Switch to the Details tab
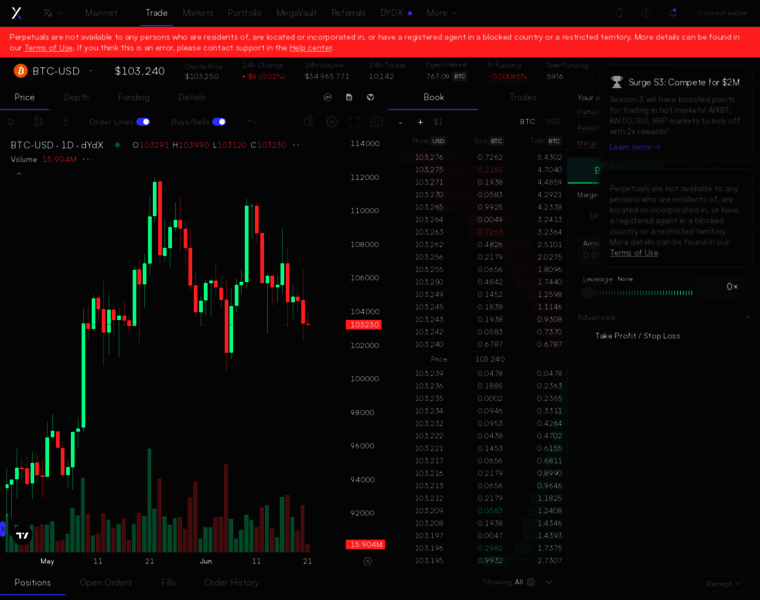Screen dimensions: 760x600 [x=191, y=97]
